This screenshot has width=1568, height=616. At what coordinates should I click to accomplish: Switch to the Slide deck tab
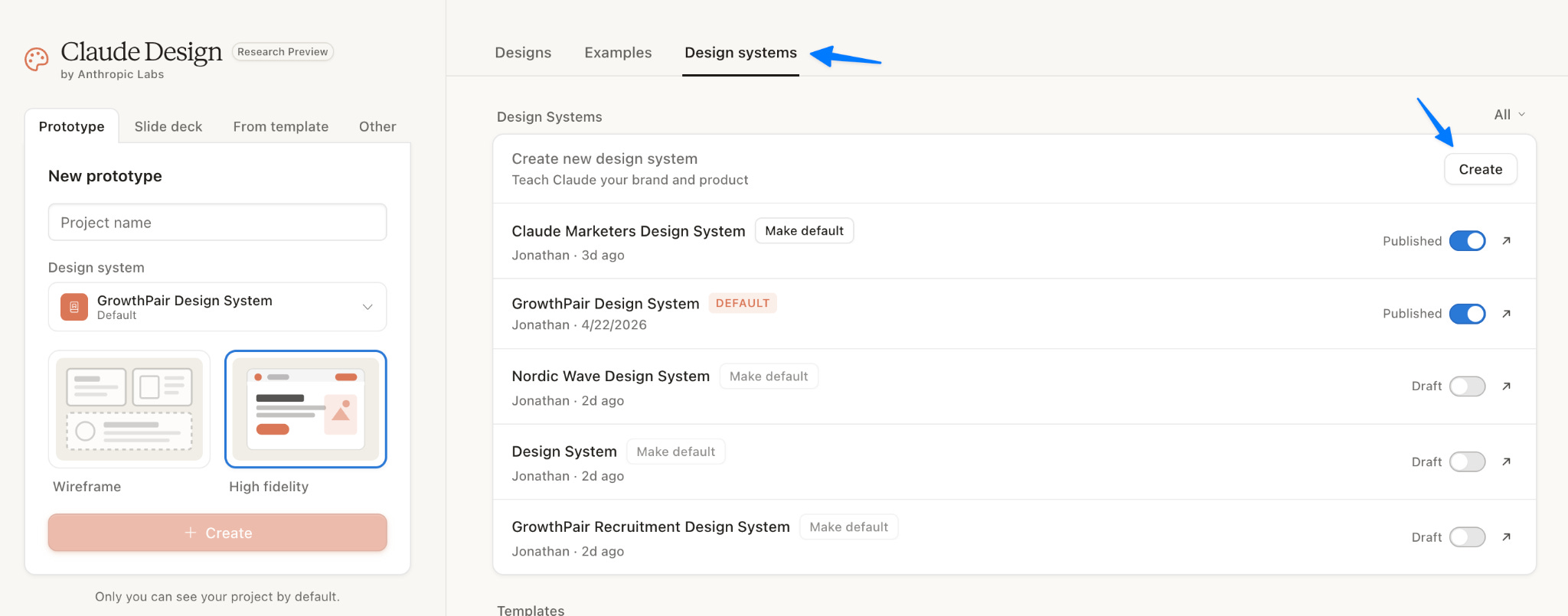click(x=168, y=126)
